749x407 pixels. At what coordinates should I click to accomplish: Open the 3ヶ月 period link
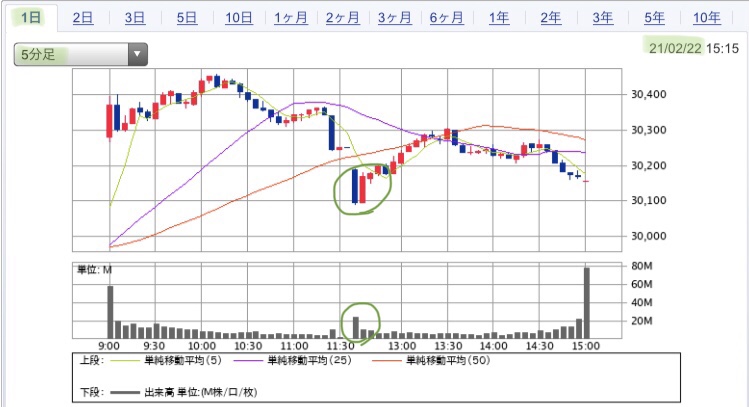pos(395,18)
